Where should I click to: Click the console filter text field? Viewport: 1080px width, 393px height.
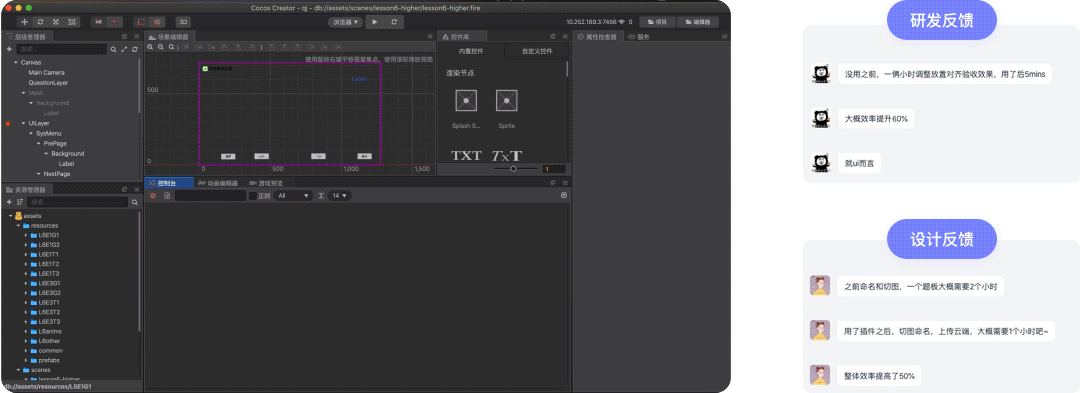pos(210,196)
